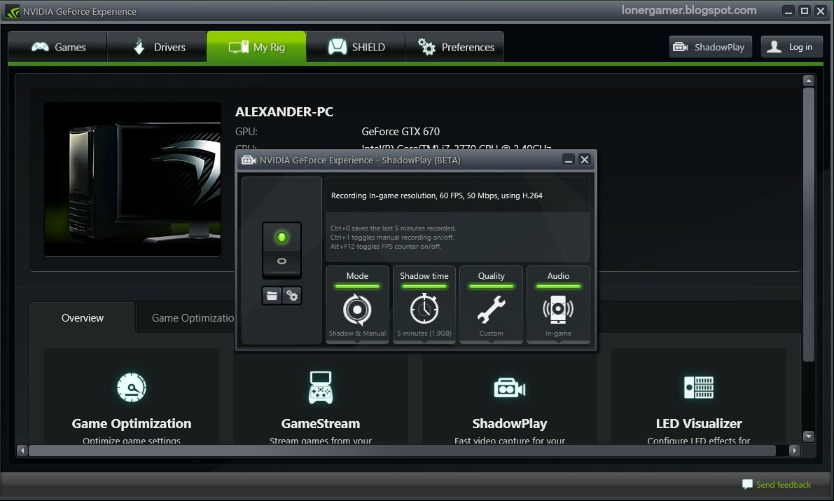
Task: Click the PC rig thumbnail image
Action: [x=132, y=179]
